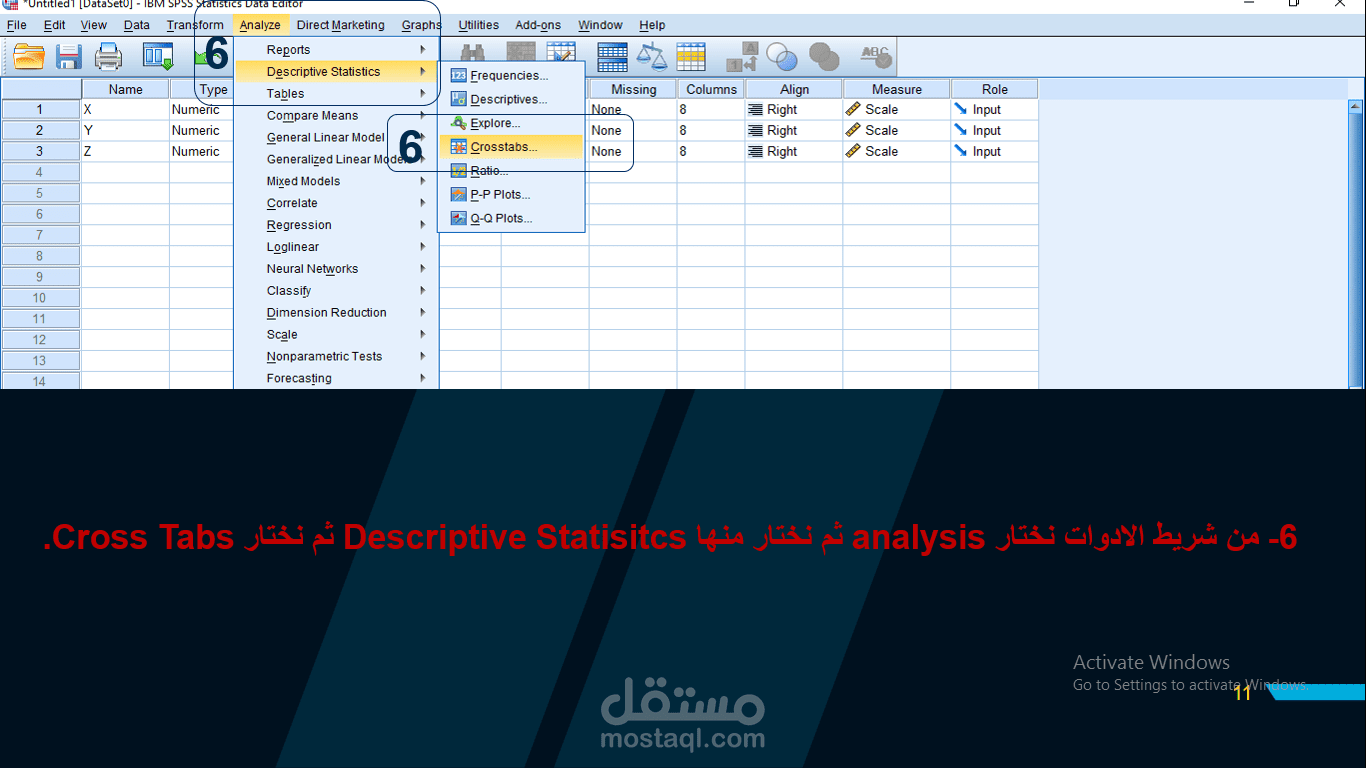Click the Split File toolbar icon
1366x768 pixels.
(611, 57)
